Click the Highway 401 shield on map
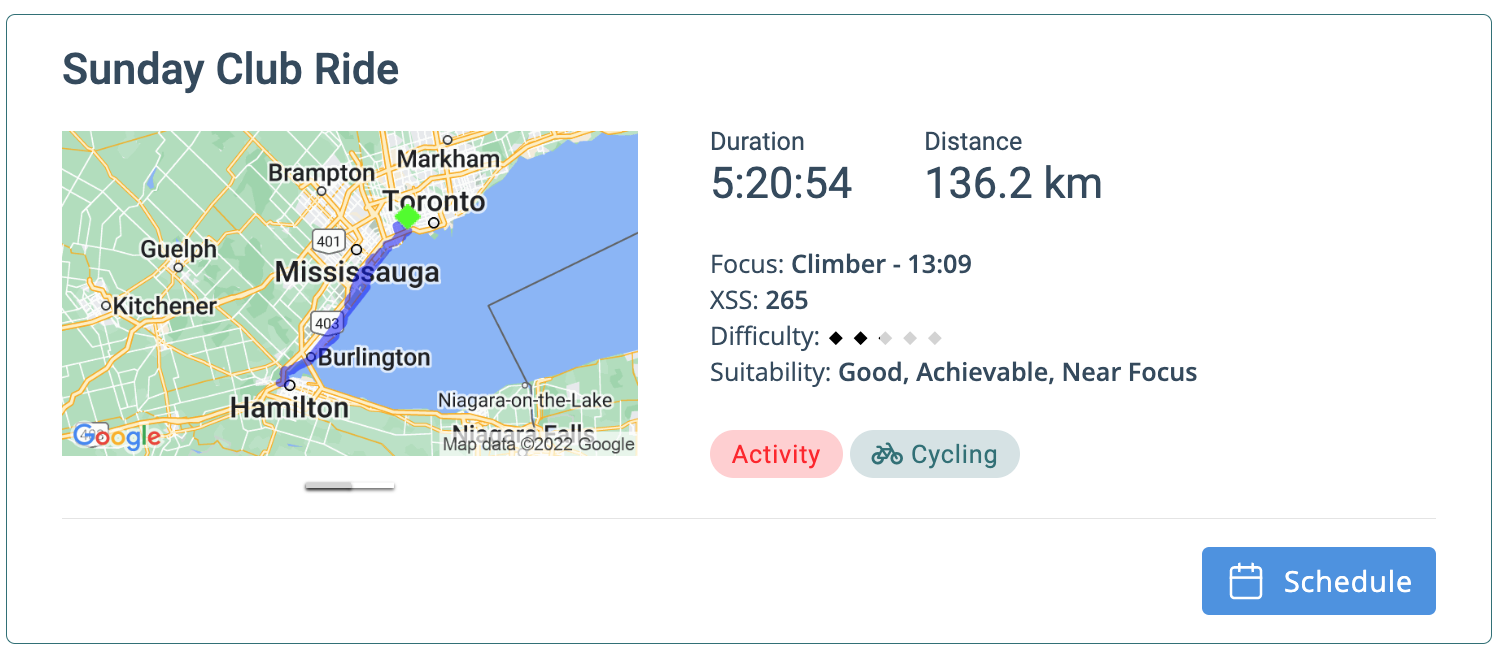Viewport: 1506px width, 648px height. pos(328,240)
